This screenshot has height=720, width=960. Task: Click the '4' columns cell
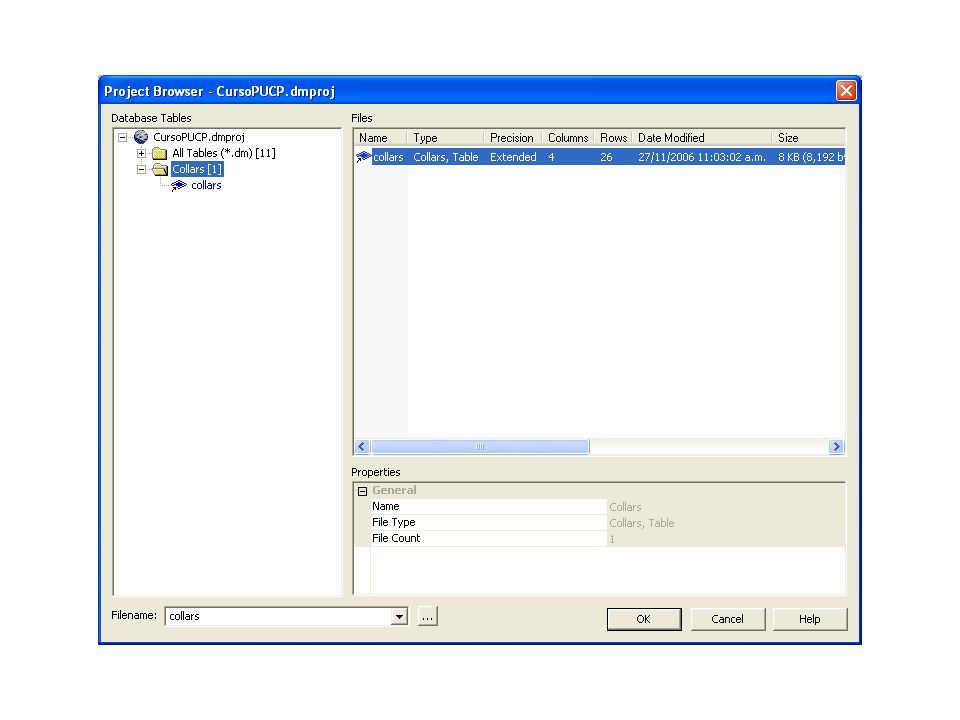552,157
